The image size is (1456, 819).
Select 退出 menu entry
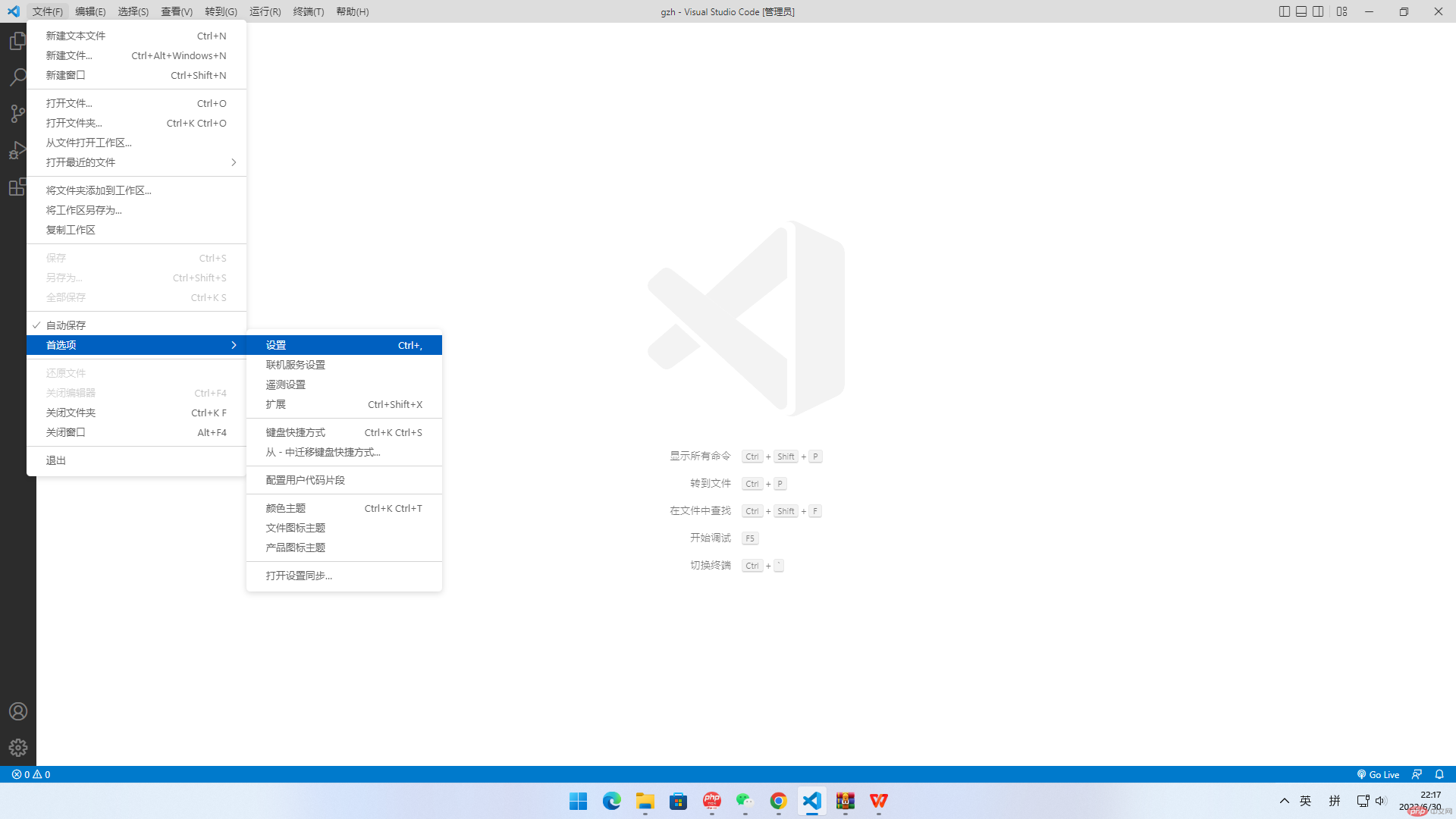(x=136, y=460)
